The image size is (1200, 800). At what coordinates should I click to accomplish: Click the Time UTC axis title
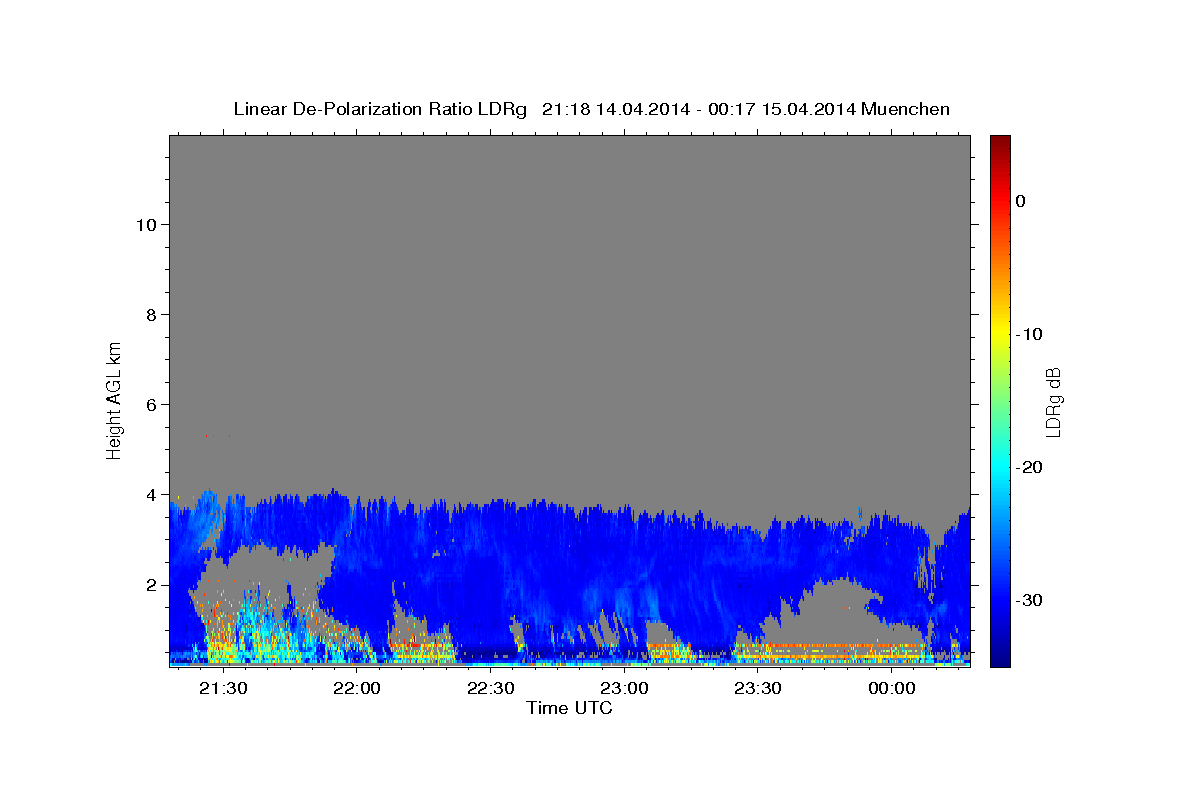click(569, 708)
